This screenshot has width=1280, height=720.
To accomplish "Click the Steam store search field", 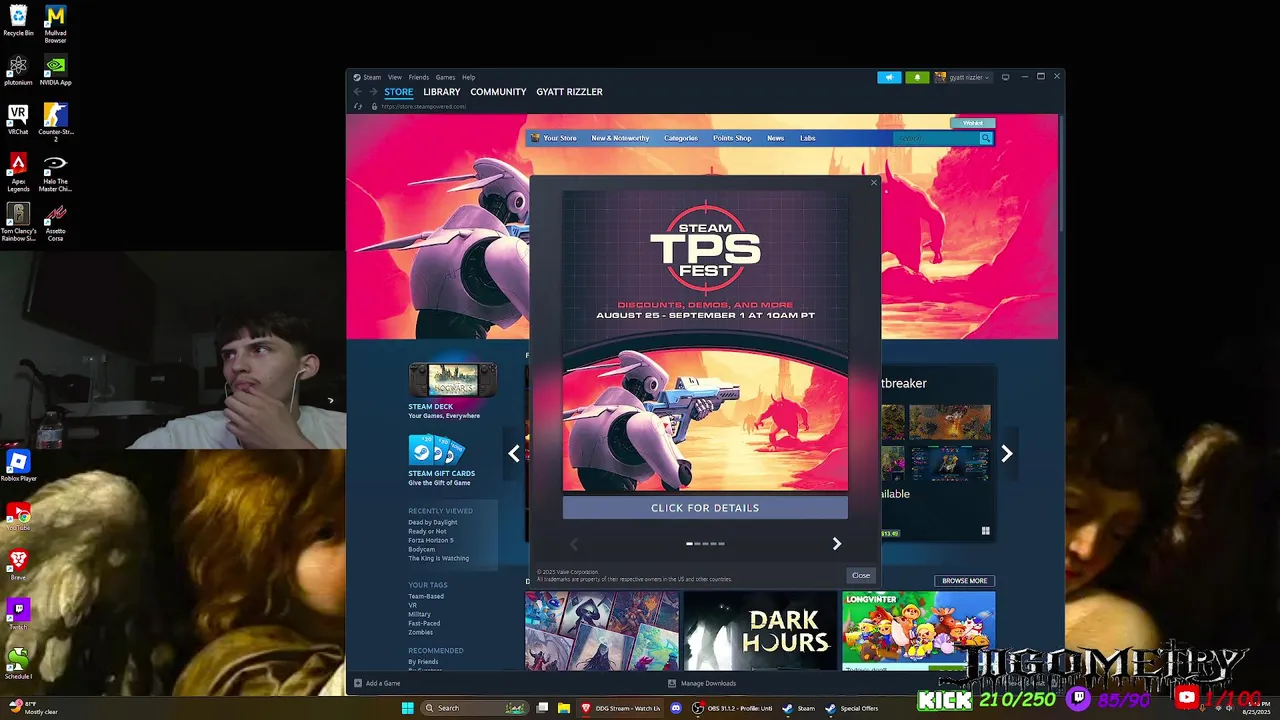I will (x=937, y=138).
